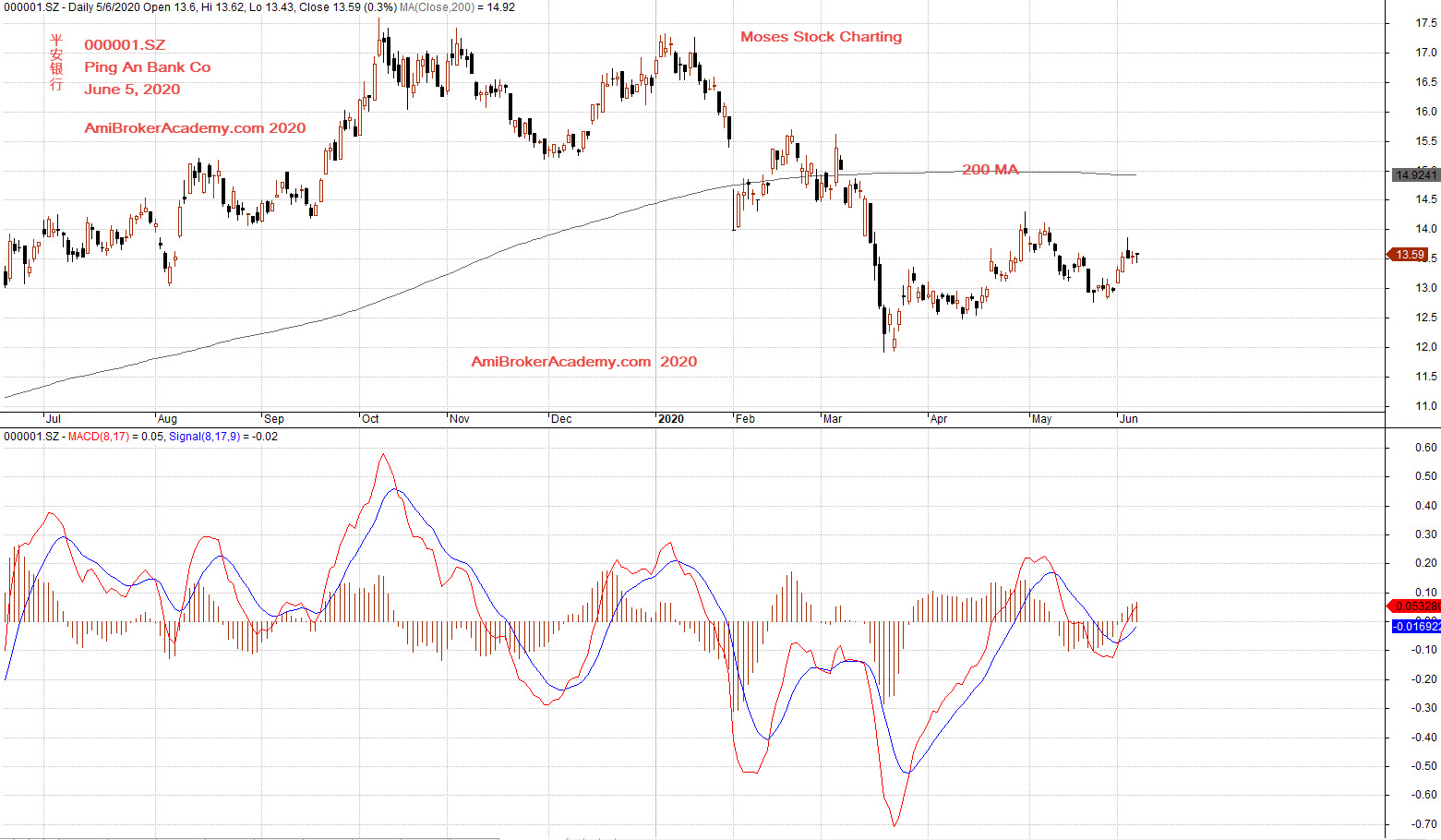Click the 14.5 price axis label
Screen dimensions: 1441x840
(1426, 200)
